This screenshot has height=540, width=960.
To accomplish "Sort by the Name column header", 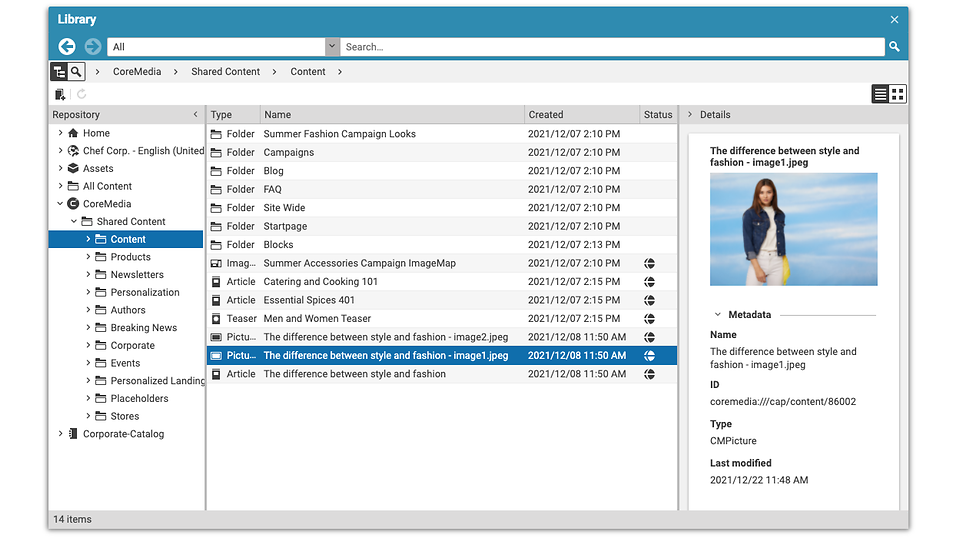I will point(392,114).
